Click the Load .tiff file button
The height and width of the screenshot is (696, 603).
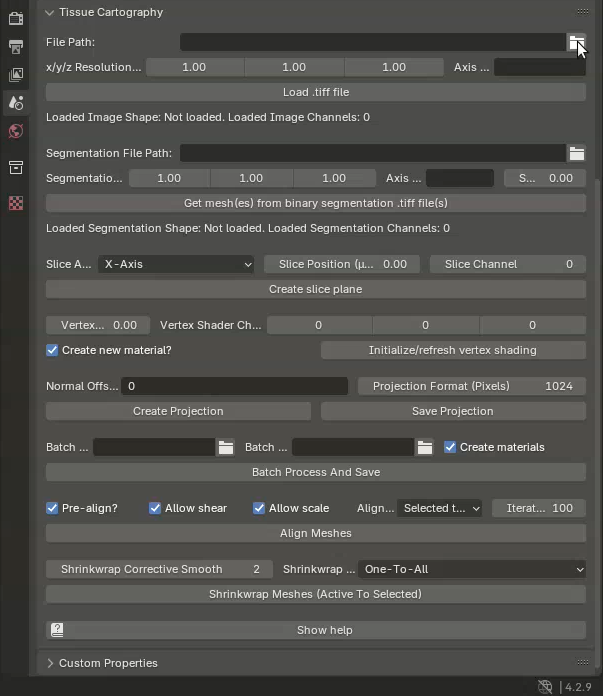click(315, 92)
